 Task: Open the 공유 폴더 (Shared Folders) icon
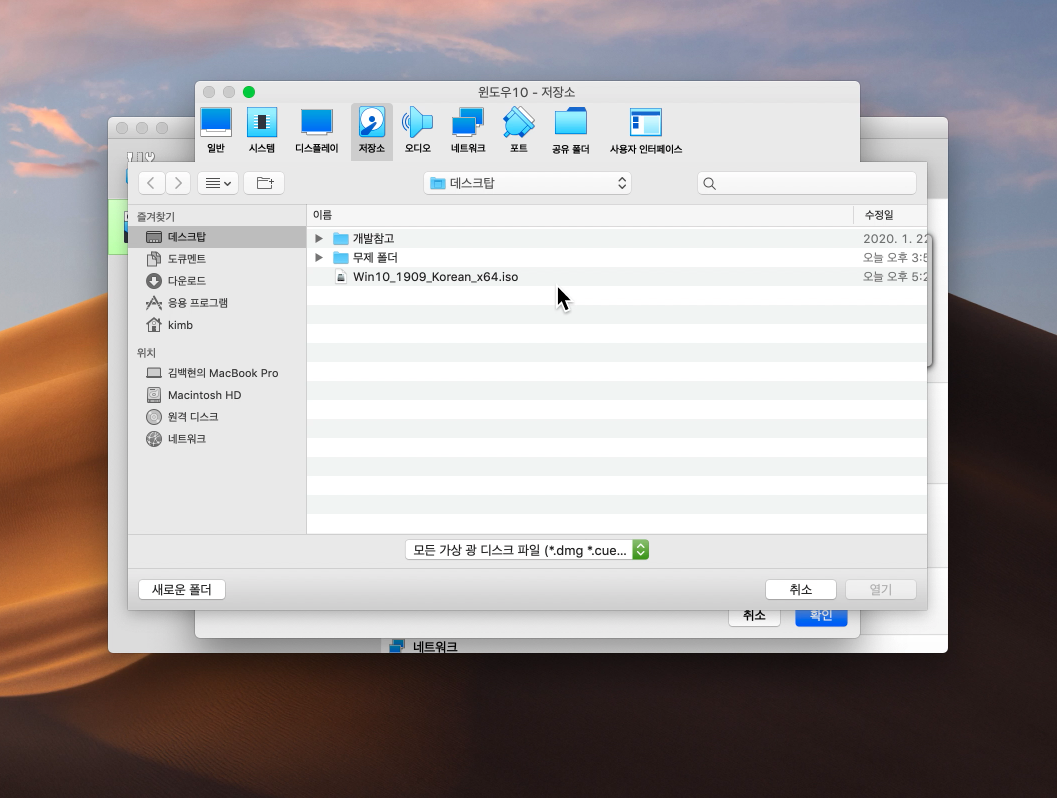click(x=570, y=131)
